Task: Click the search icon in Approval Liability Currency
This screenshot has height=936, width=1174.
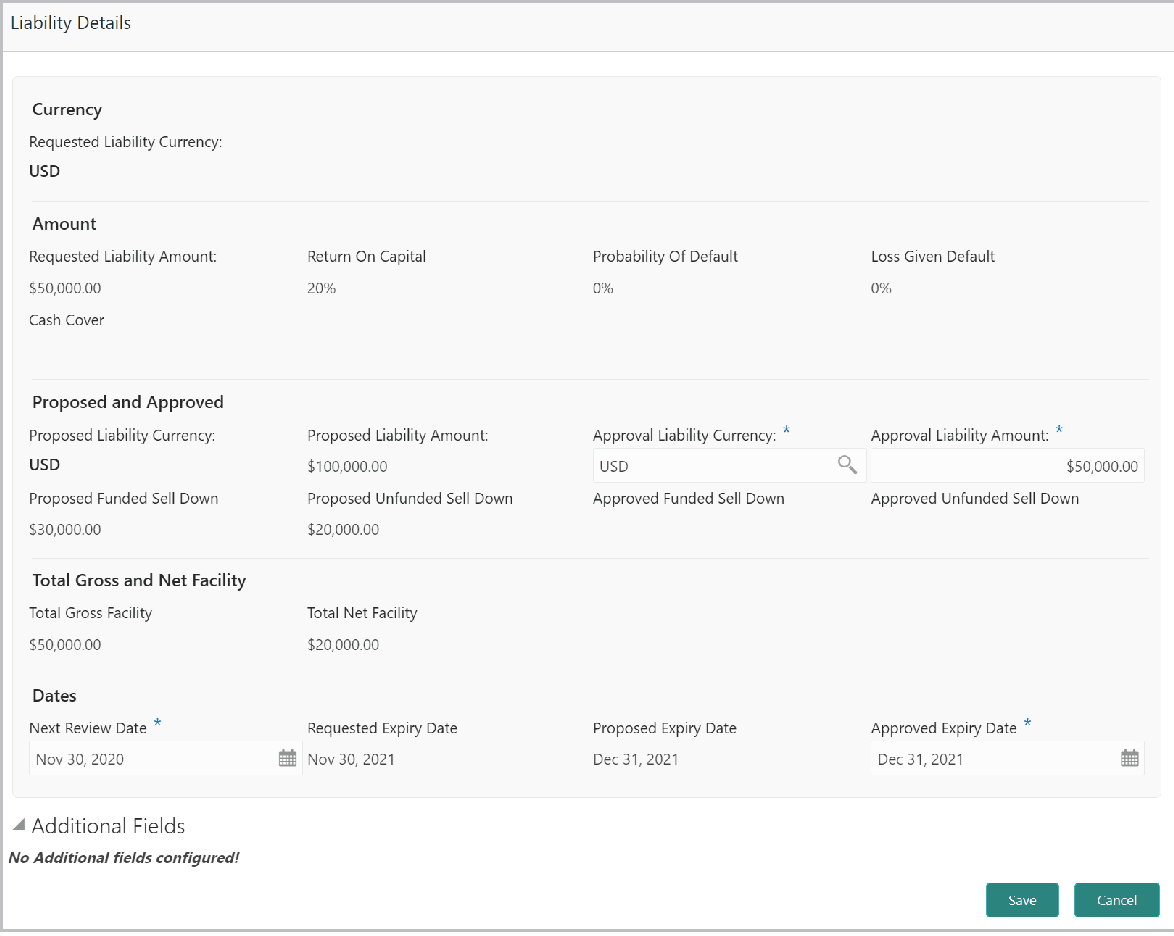Action: pos(847,465)
